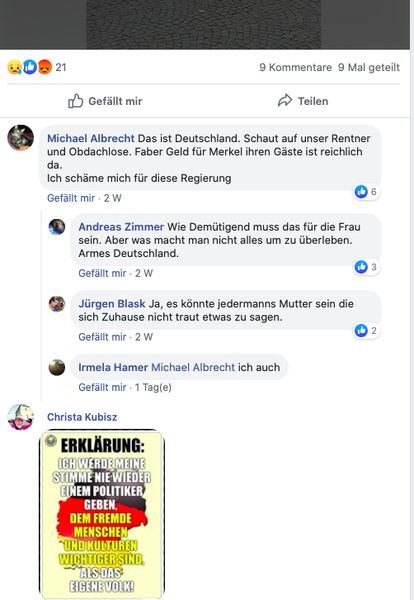Open Christa Kubisz's profile picture
Screen dimensions: 414x600
coord(21,417)
